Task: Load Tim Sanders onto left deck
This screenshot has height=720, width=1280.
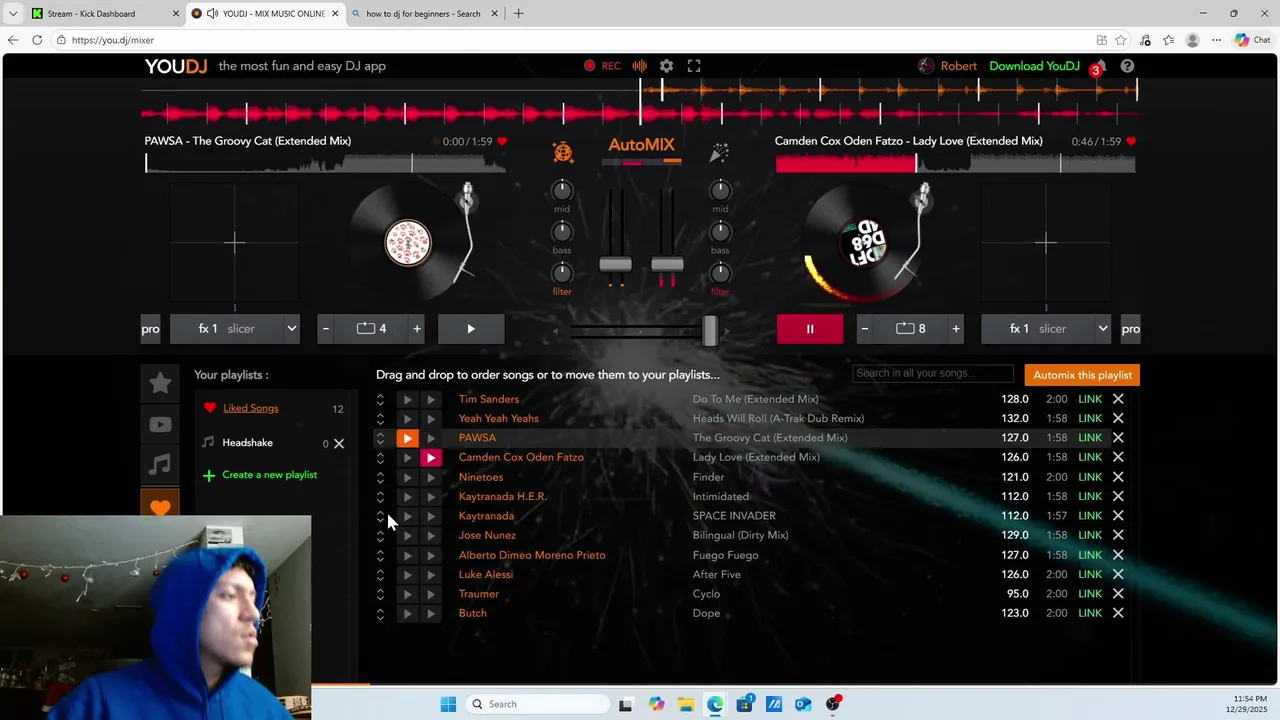Action: tap(407, 399)
